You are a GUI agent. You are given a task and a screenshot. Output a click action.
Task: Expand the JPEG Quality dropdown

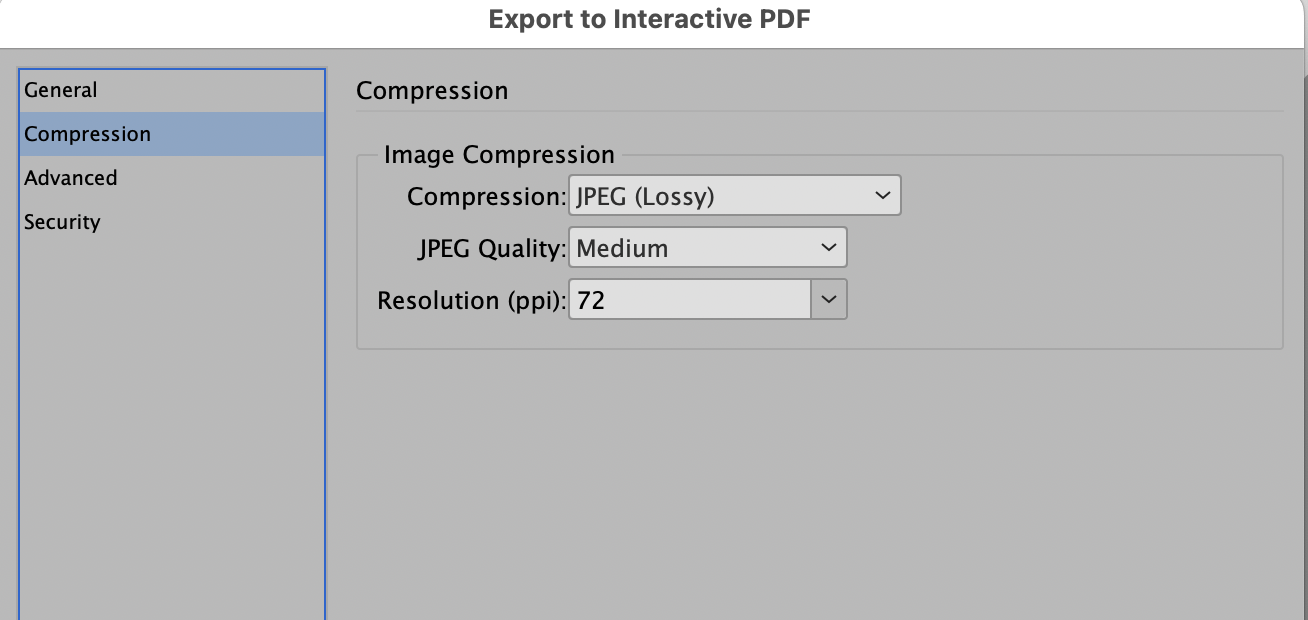707,247
